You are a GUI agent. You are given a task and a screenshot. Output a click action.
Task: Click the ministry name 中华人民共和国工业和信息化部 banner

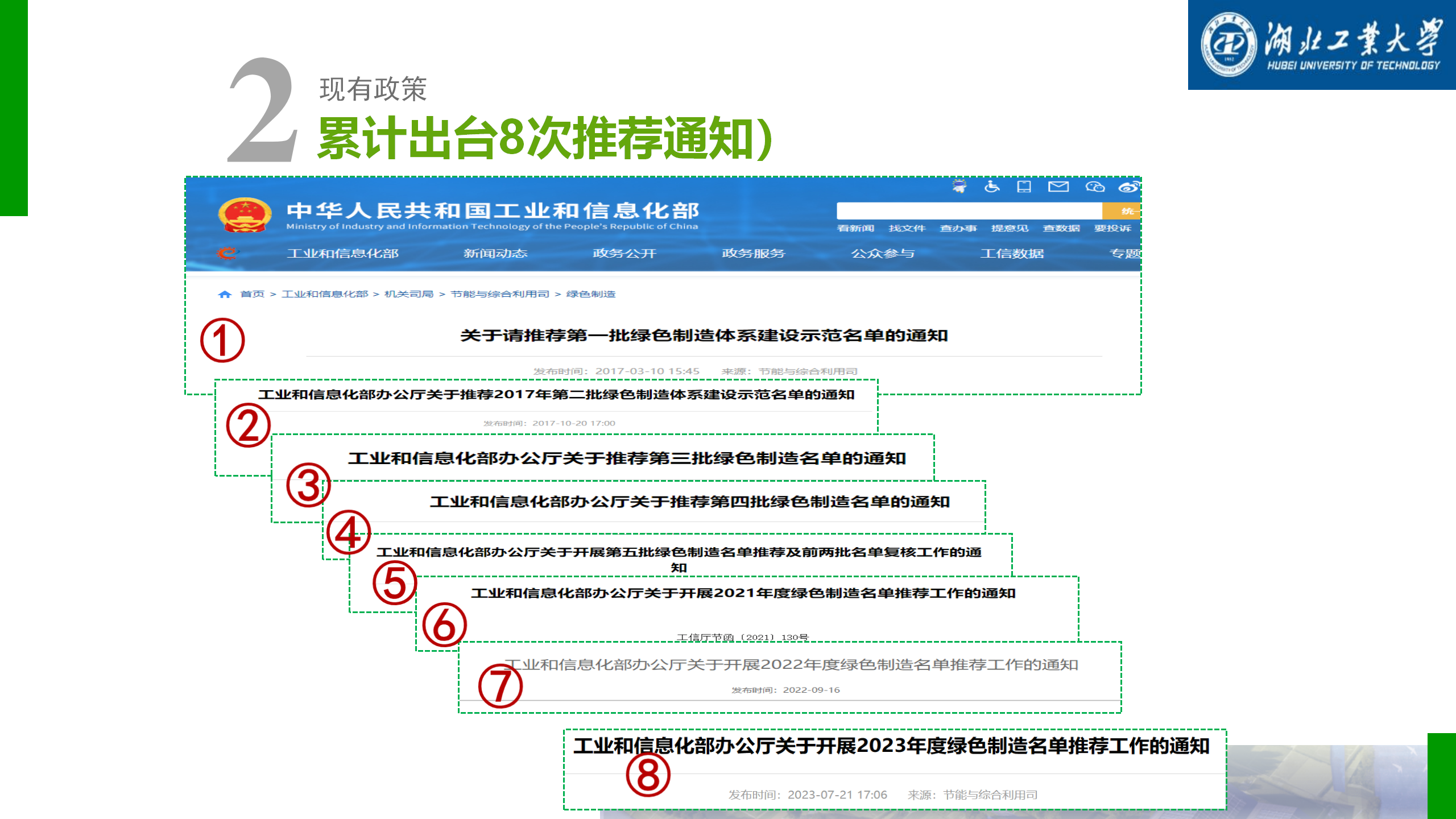[x=493, y=210]
